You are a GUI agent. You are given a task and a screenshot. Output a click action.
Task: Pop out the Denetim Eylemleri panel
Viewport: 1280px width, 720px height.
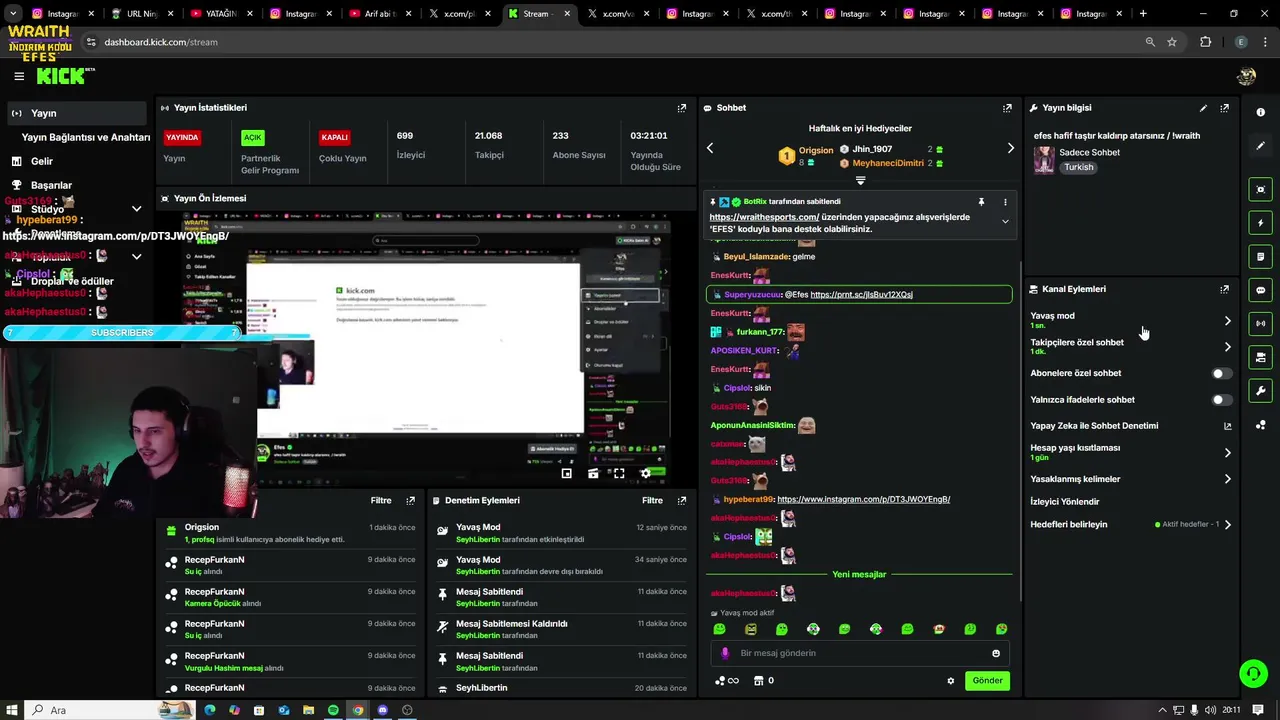tap(682, 501)
